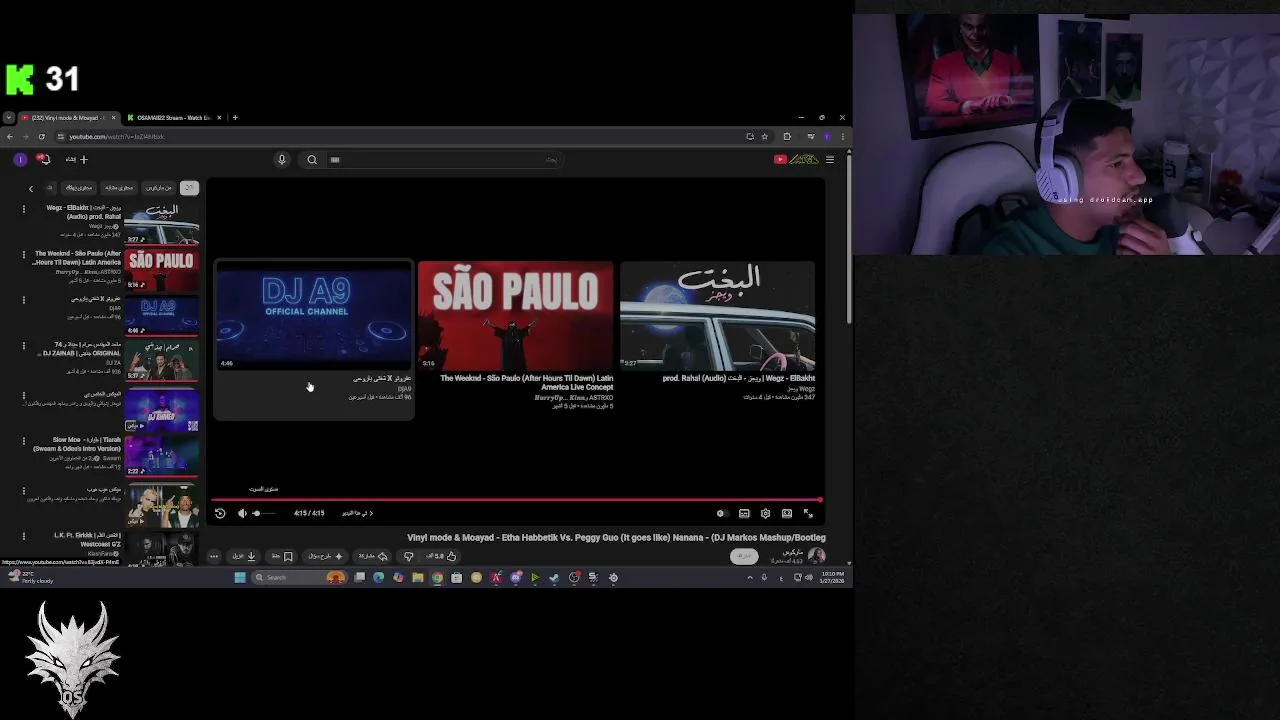Search by voice using the microphone icon

(282, 160)
